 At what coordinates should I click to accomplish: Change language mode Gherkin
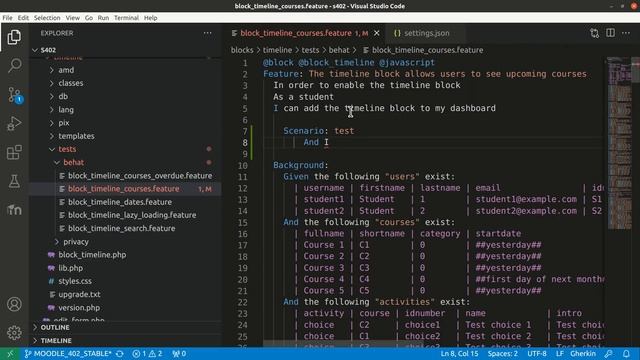point(583,353)
